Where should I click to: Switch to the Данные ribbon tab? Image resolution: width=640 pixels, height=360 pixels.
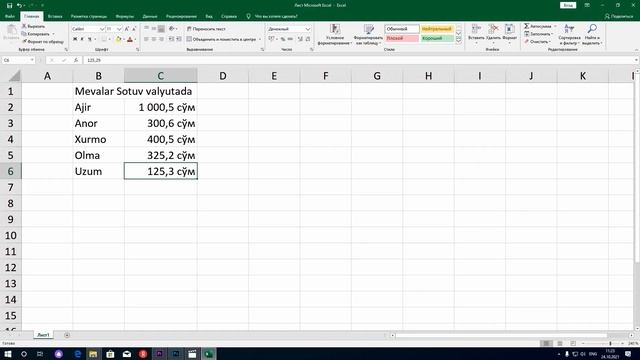coord(150,16)
